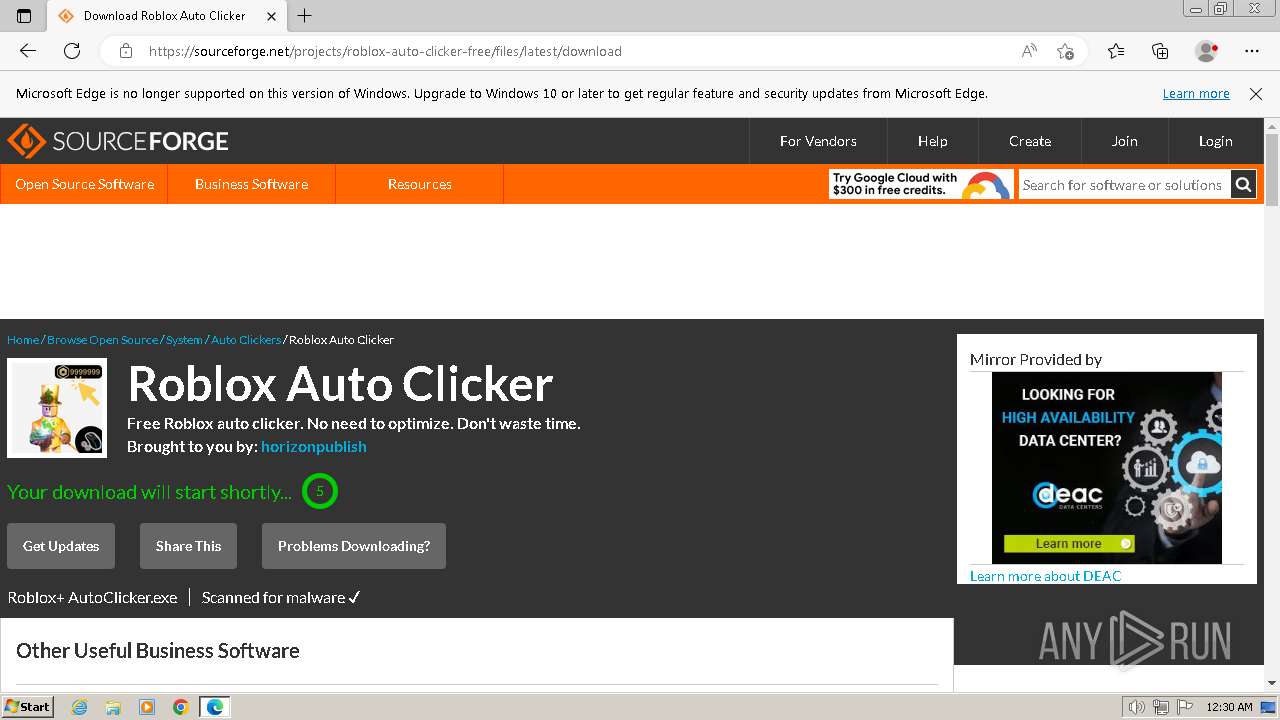This screenshot has width=1280, height=720.
Task: Click the Other Useful Business Software heading
Action: point(158,650)
